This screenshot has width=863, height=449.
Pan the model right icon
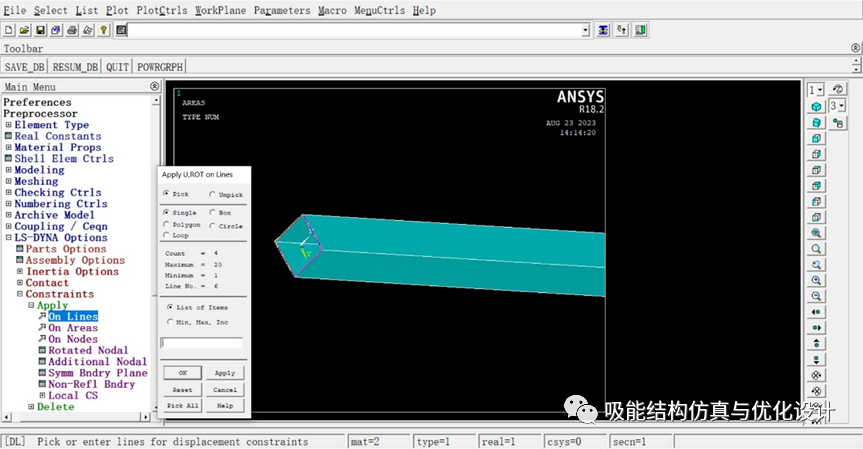816,327
